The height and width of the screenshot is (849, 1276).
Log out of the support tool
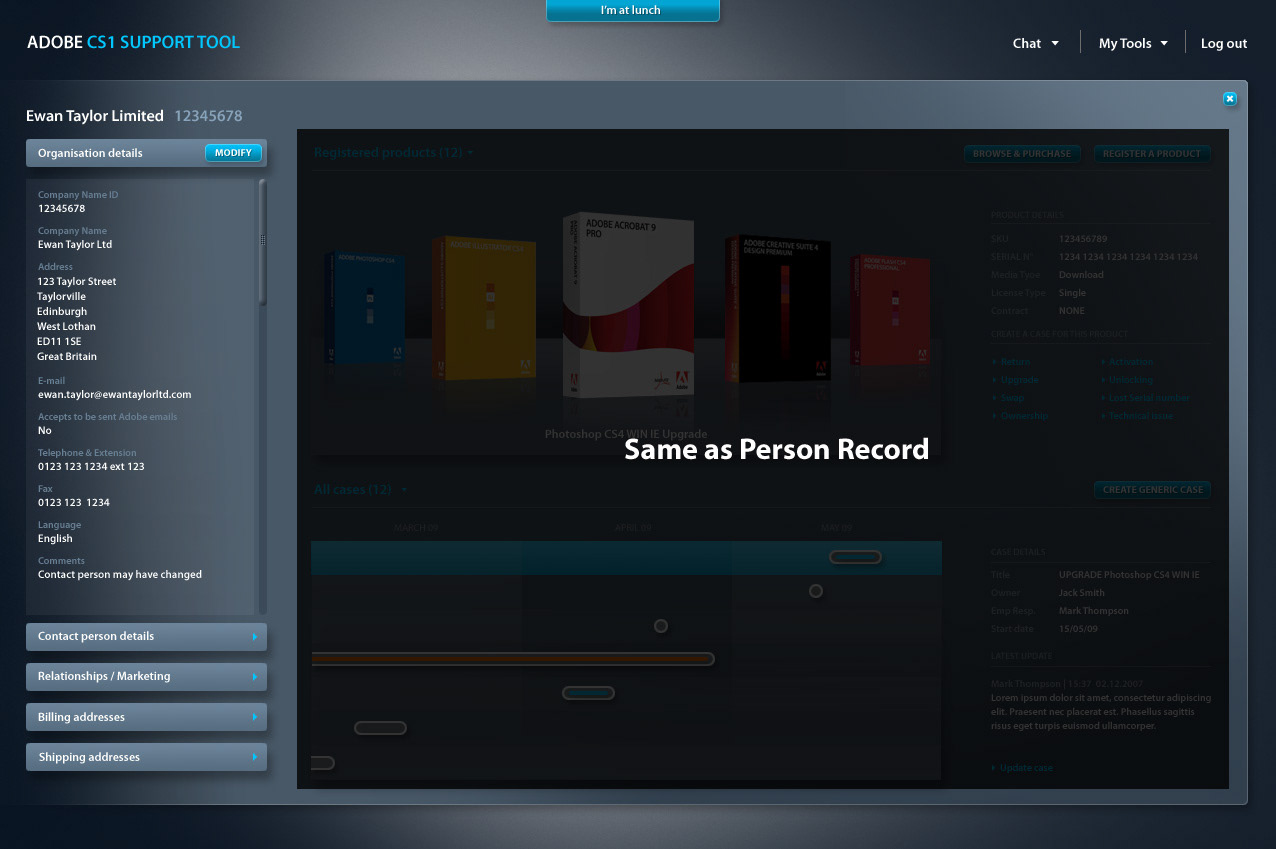pos(1224,43)
